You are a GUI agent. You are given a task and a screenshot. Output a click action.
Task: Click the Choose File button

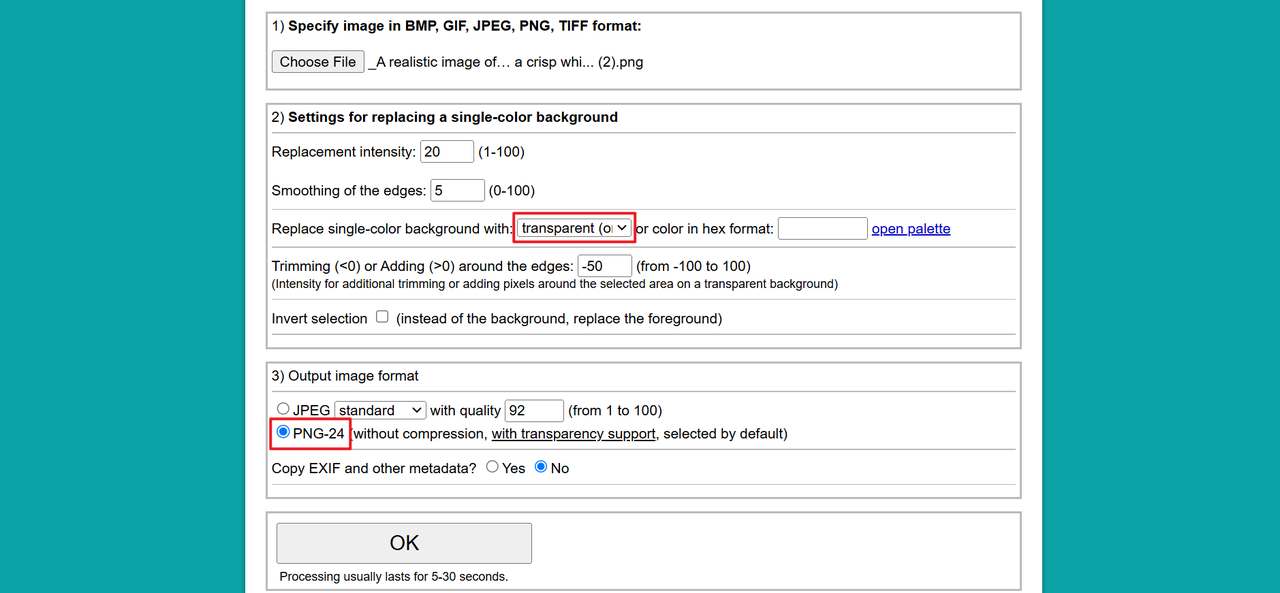(x=318, y=62)
